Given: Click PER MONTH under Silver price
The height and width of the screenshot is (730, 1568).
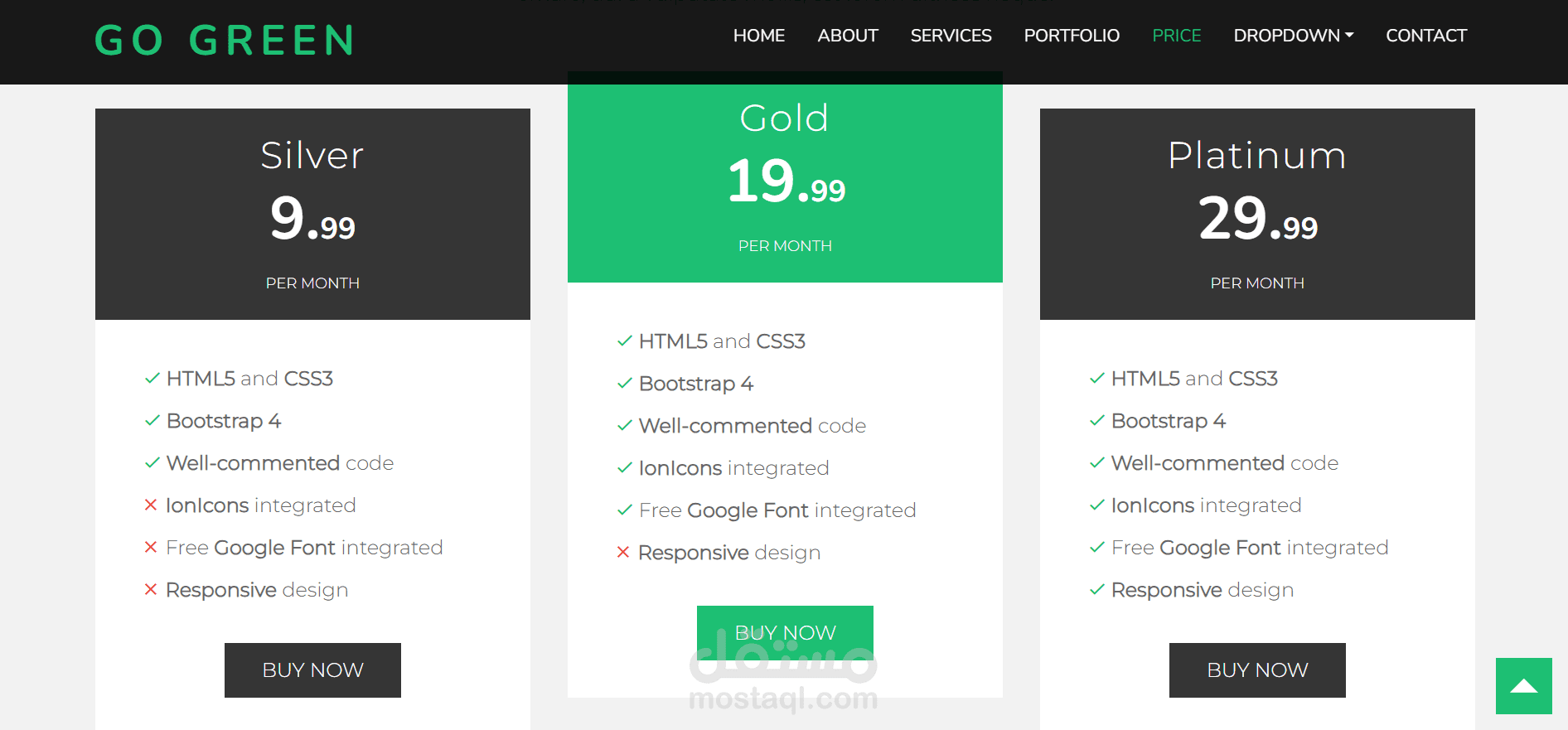Looking at the screenshot, I should pos(312,283).
